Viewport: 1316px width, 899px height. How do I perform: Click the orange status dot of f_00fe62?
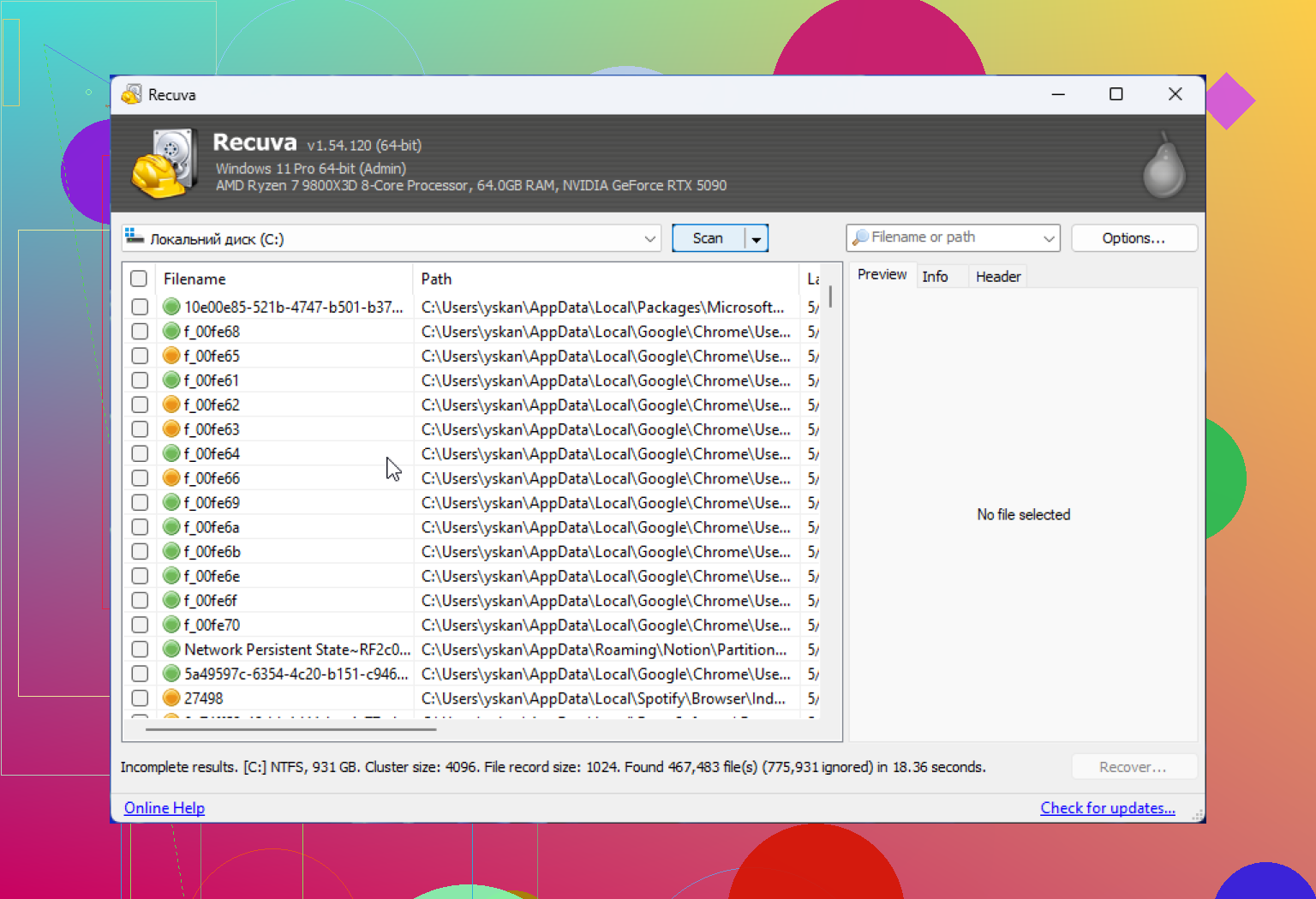coord(171,405)
